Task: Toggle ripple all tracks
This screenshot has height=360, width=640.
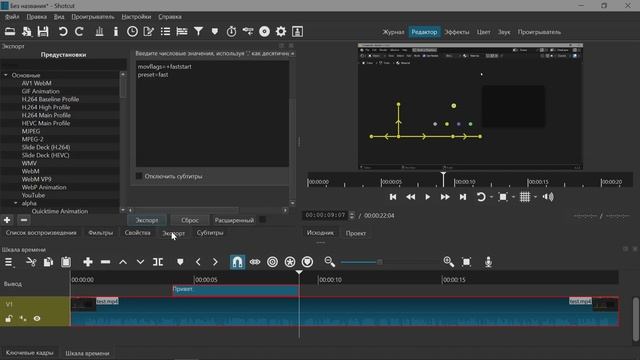Action: [x=290, y=262]
